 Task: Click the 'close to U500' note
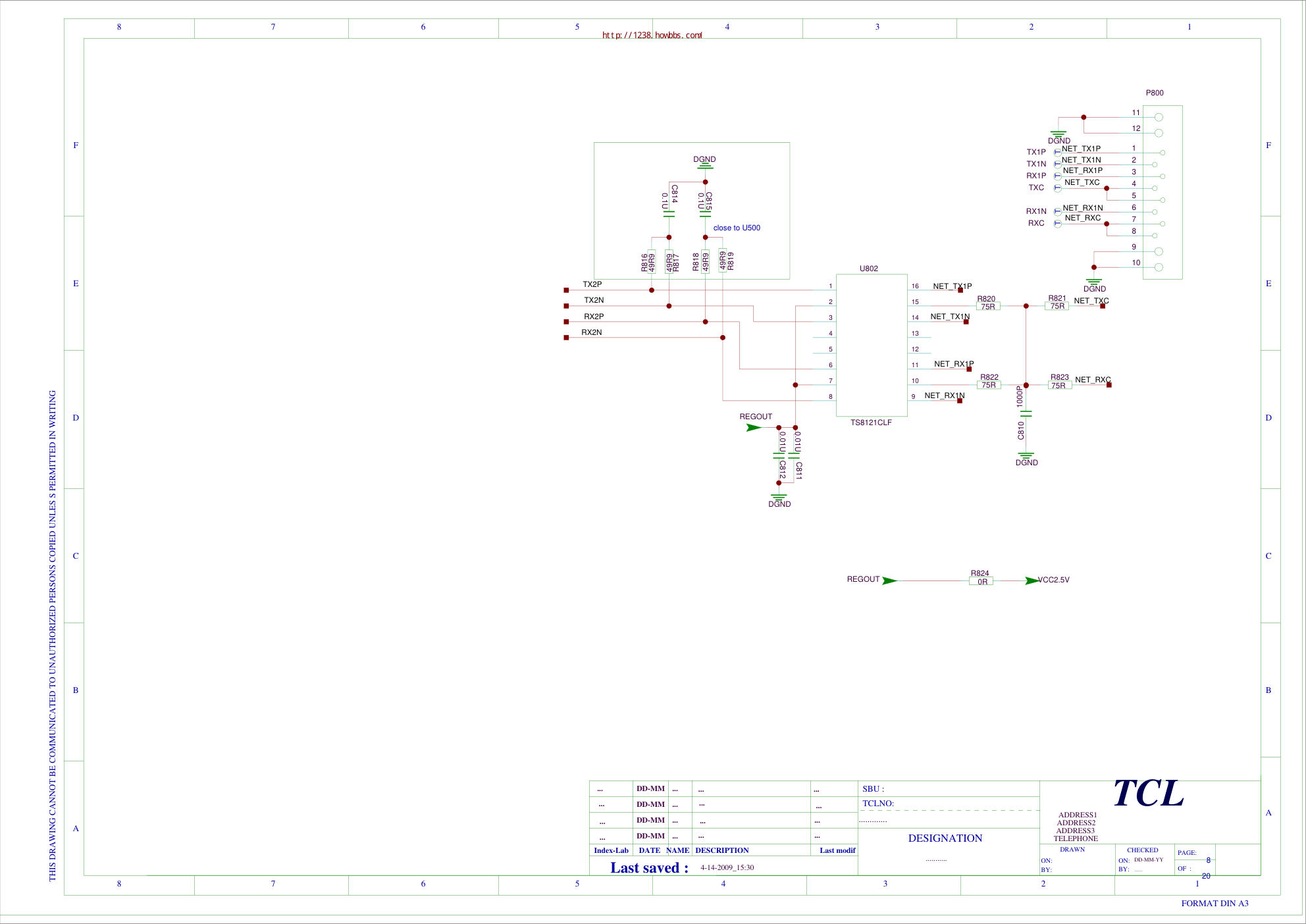coord(737,228)
